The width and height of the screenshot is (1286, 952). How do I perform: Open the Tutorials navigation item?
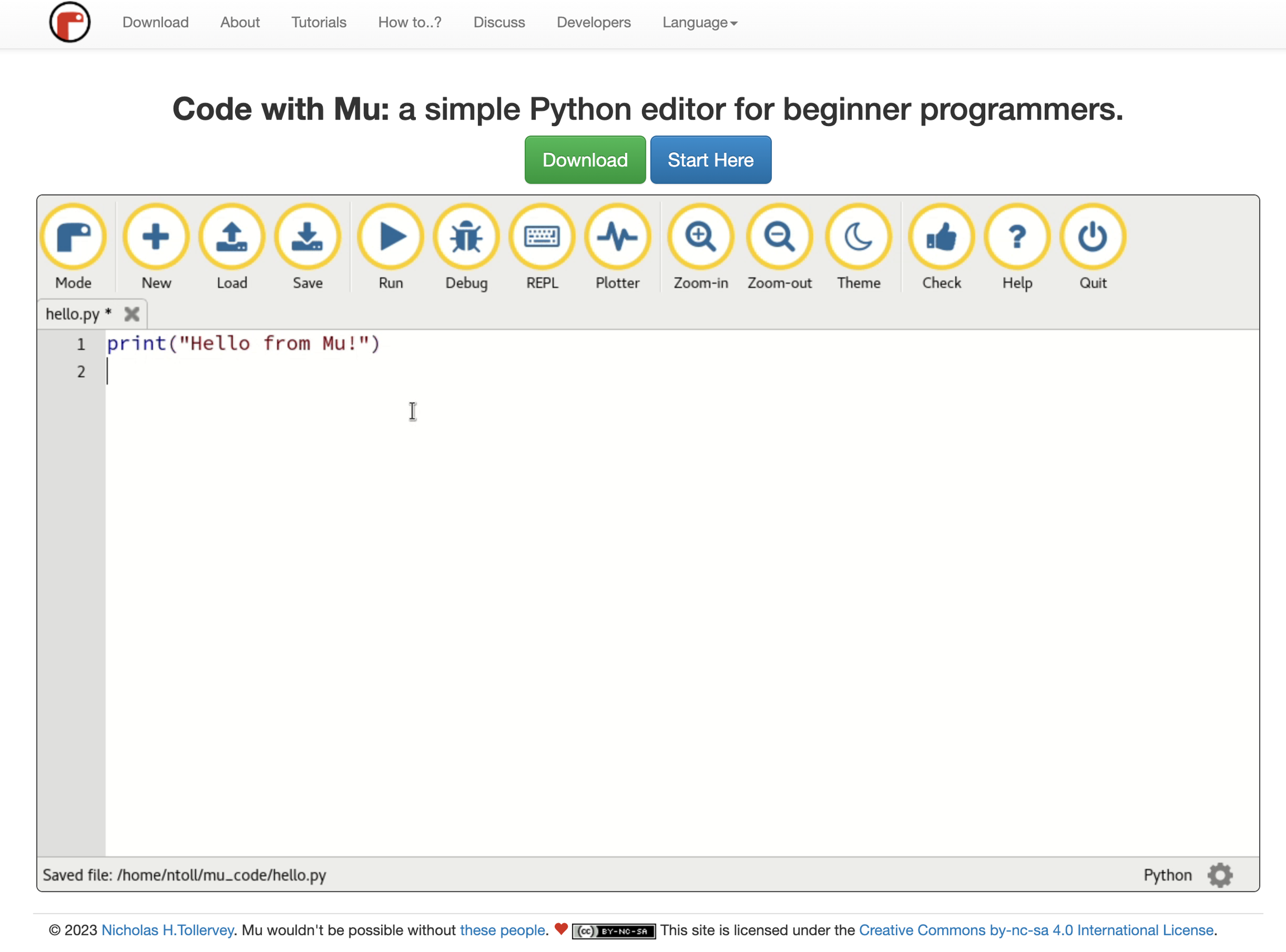pyautogui.click(x=318, y=22)
